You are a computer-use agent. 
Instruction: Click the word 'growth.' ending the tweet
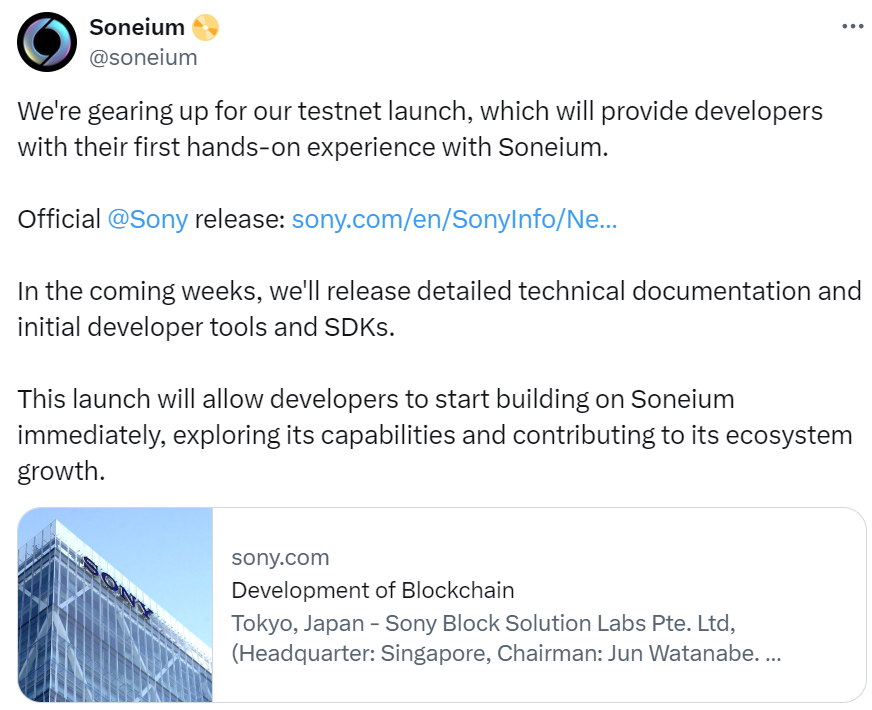pyautogui.click(x=61, y=471)
